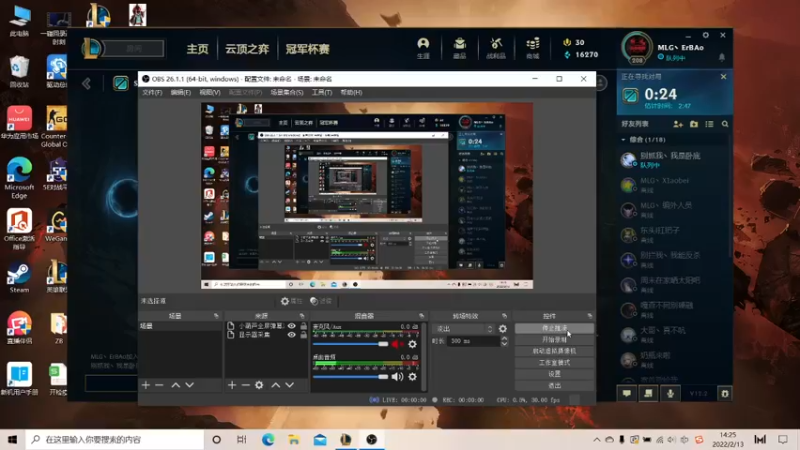The width and height of the screenshot is (800, 450).
Task: Toggle 工作室模式 studio mode
Action: tap(555, 363)
